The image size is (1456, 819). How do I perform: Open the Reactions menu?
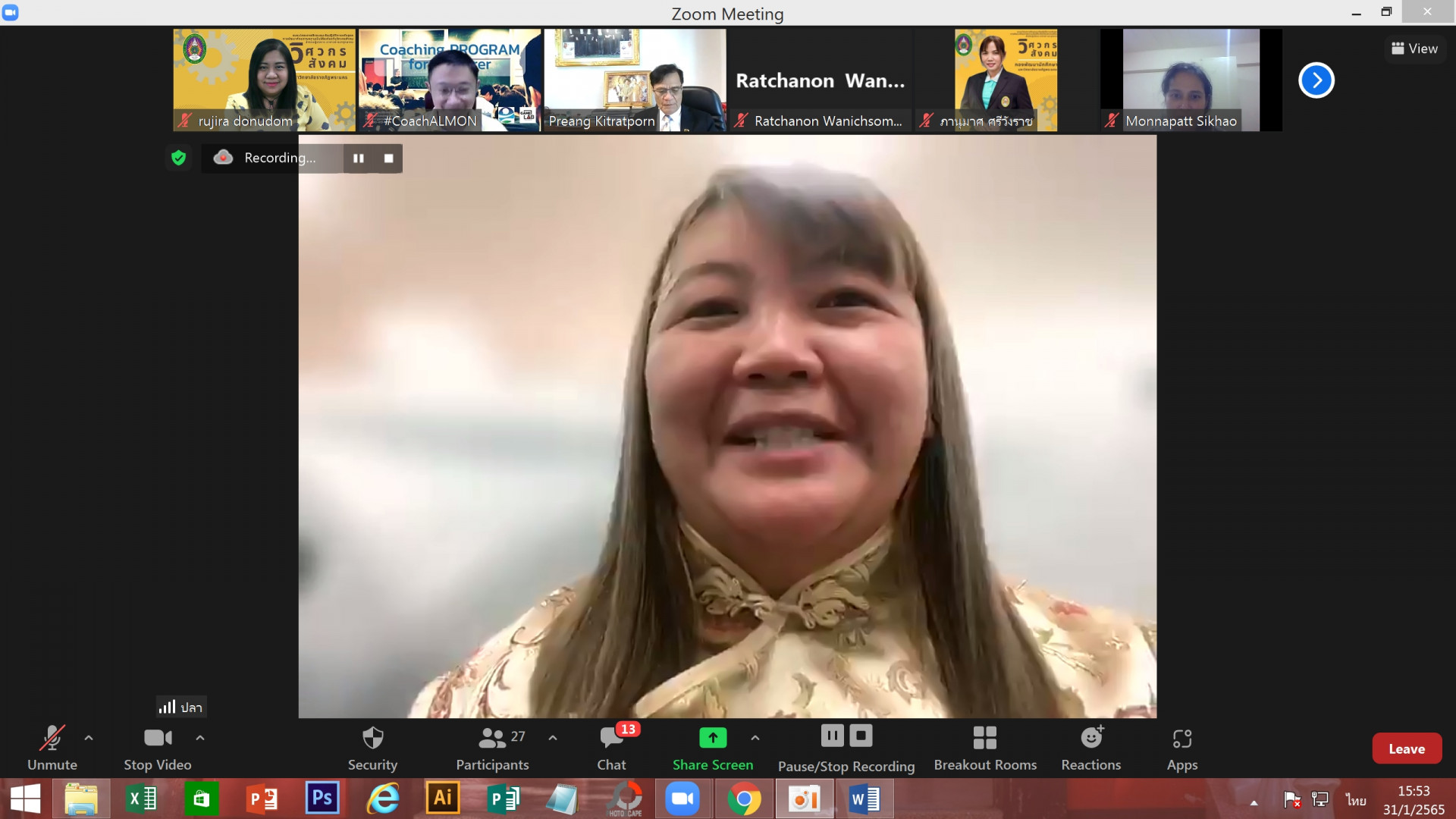(1091, 748)
